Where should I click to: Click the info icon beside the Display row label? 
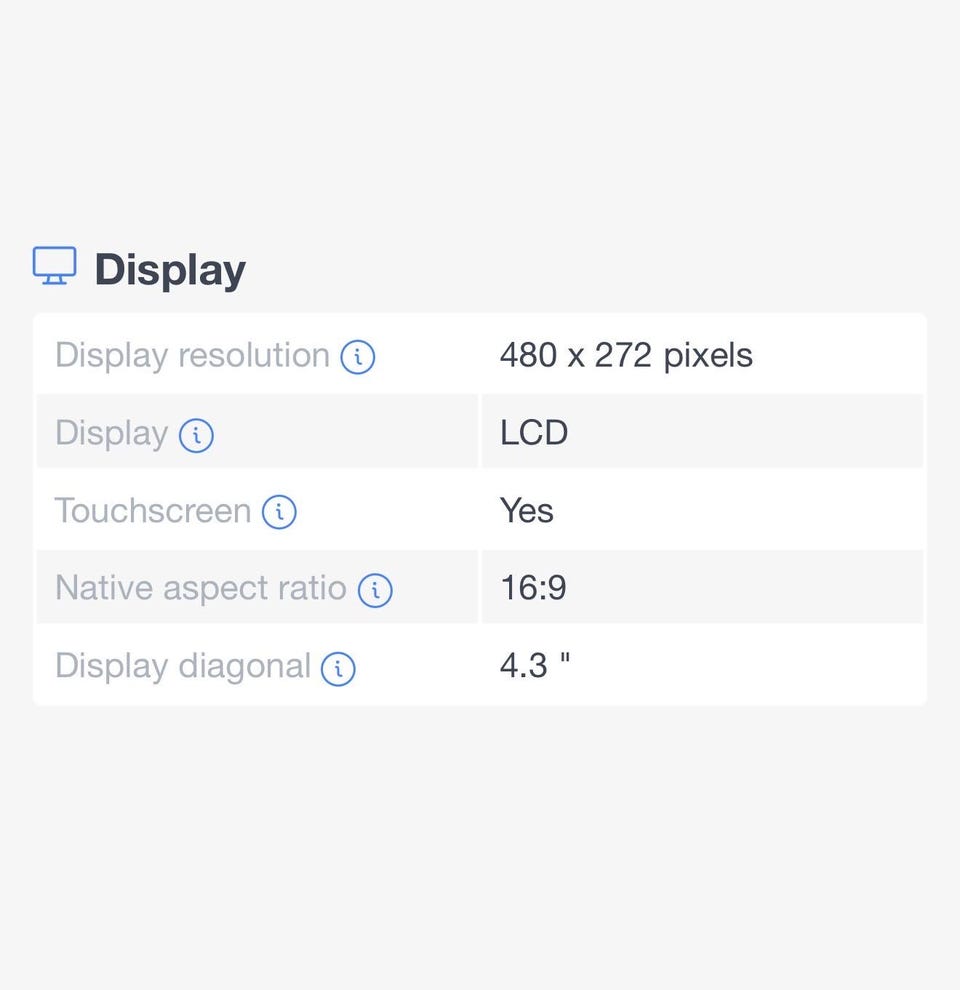pos(196,435)
